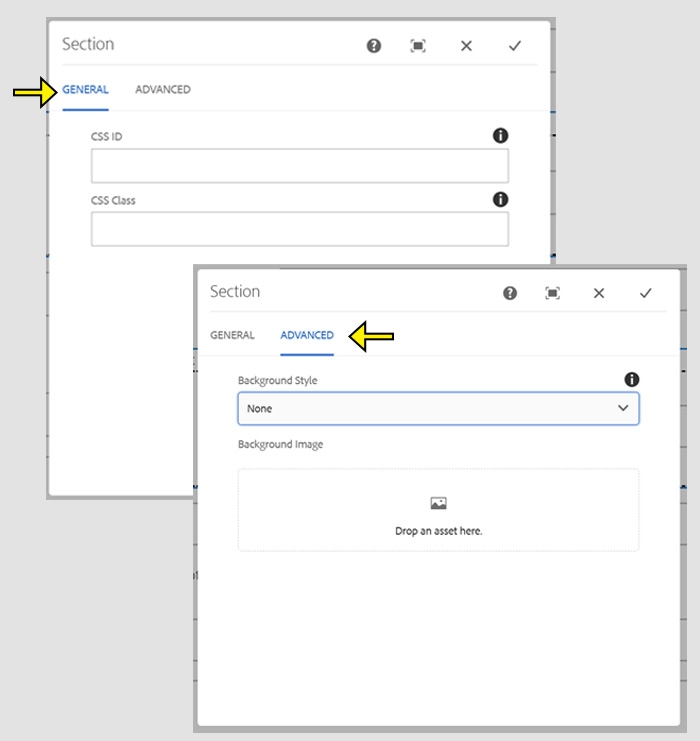Cancel the front Section dialog with X
The height and width of the screenshot is (741, 700).
pos(599,293)
